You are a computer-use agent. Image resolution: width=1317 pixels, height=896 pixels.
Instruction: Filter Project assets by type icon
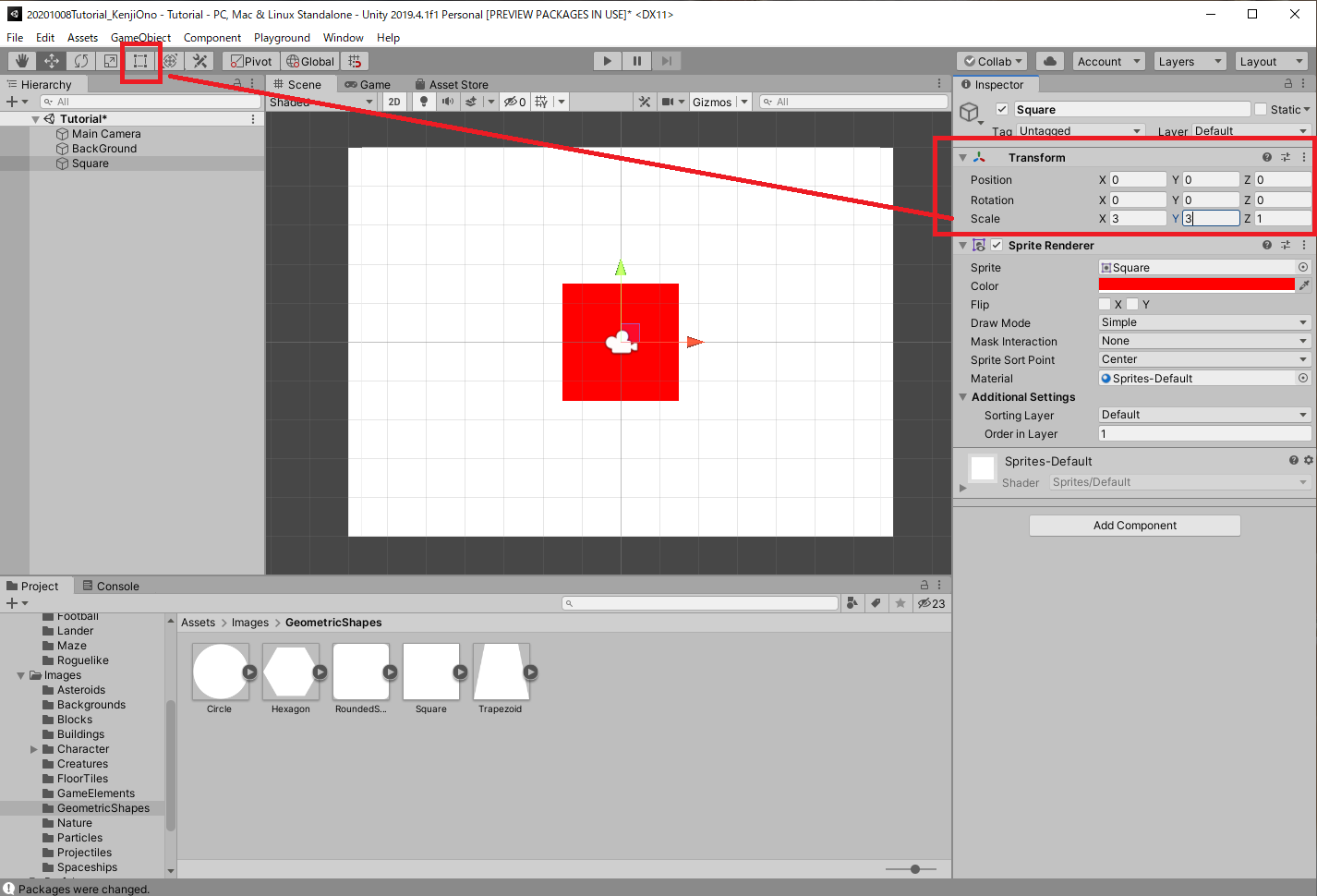852,603
